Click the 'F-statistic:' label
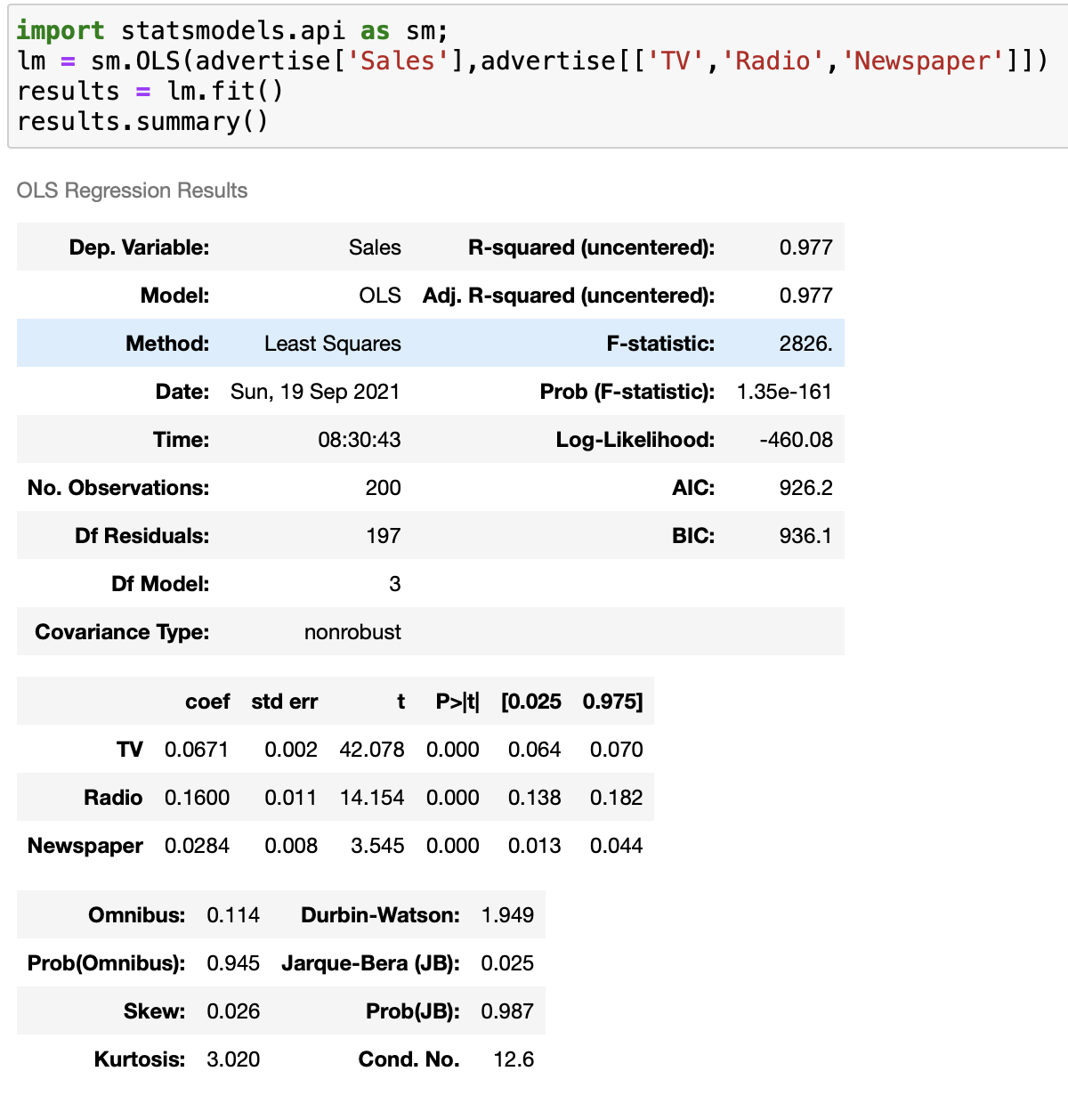Image resolution: width=1068 pixels, height=1120 pixels. [660, 344]
